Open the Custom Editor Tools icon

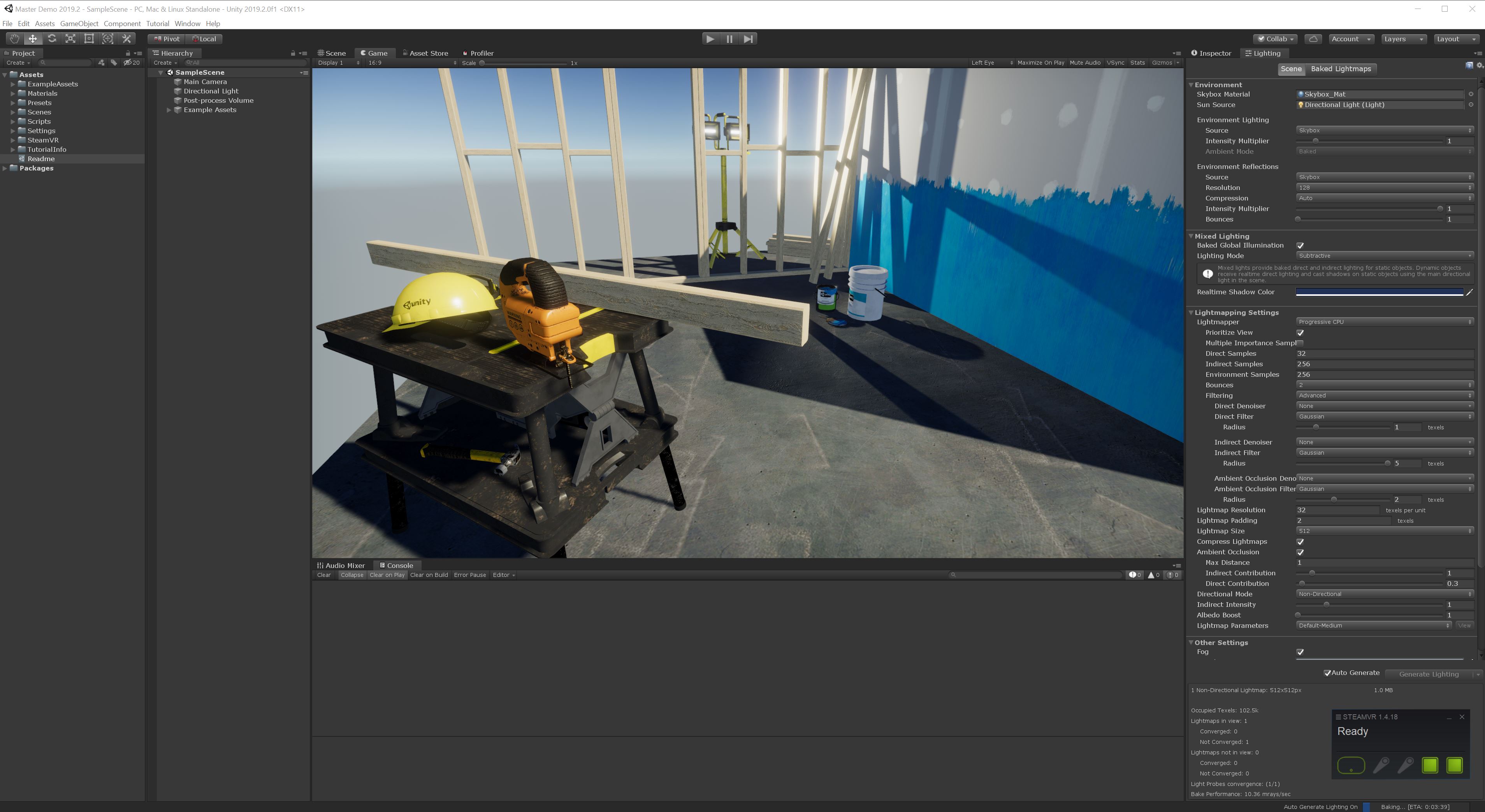coord(127,39)
